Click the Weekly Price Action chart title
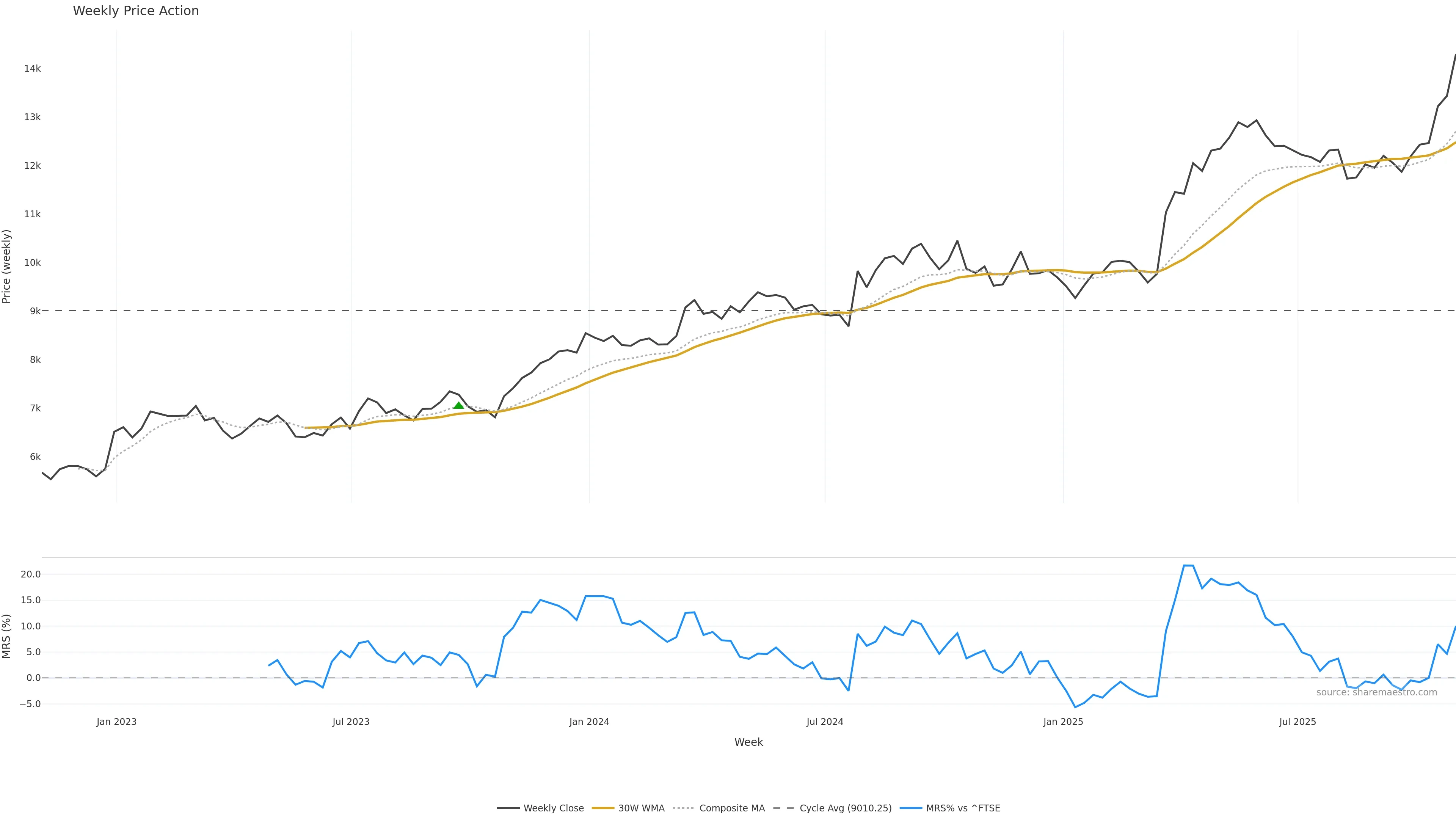Viewport: 1456px width, 819px height. (x=136, y=11)
